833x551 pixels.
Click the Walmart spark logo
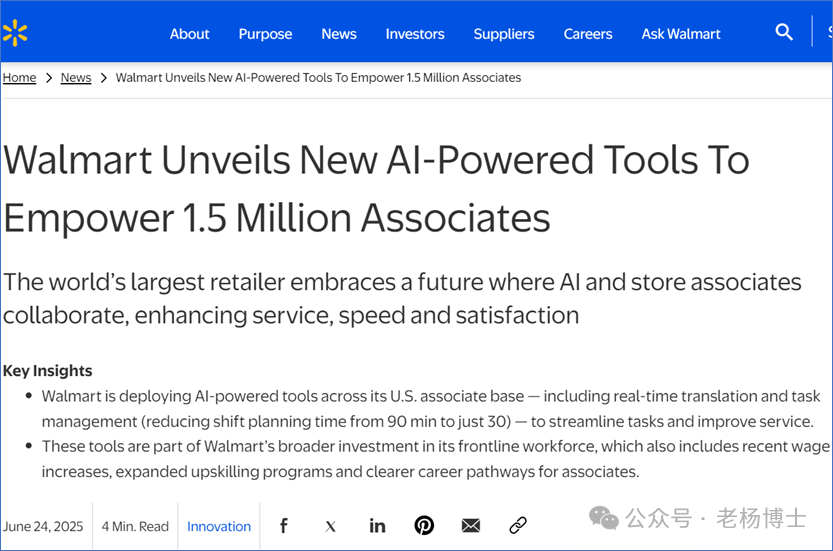point(15,33)
